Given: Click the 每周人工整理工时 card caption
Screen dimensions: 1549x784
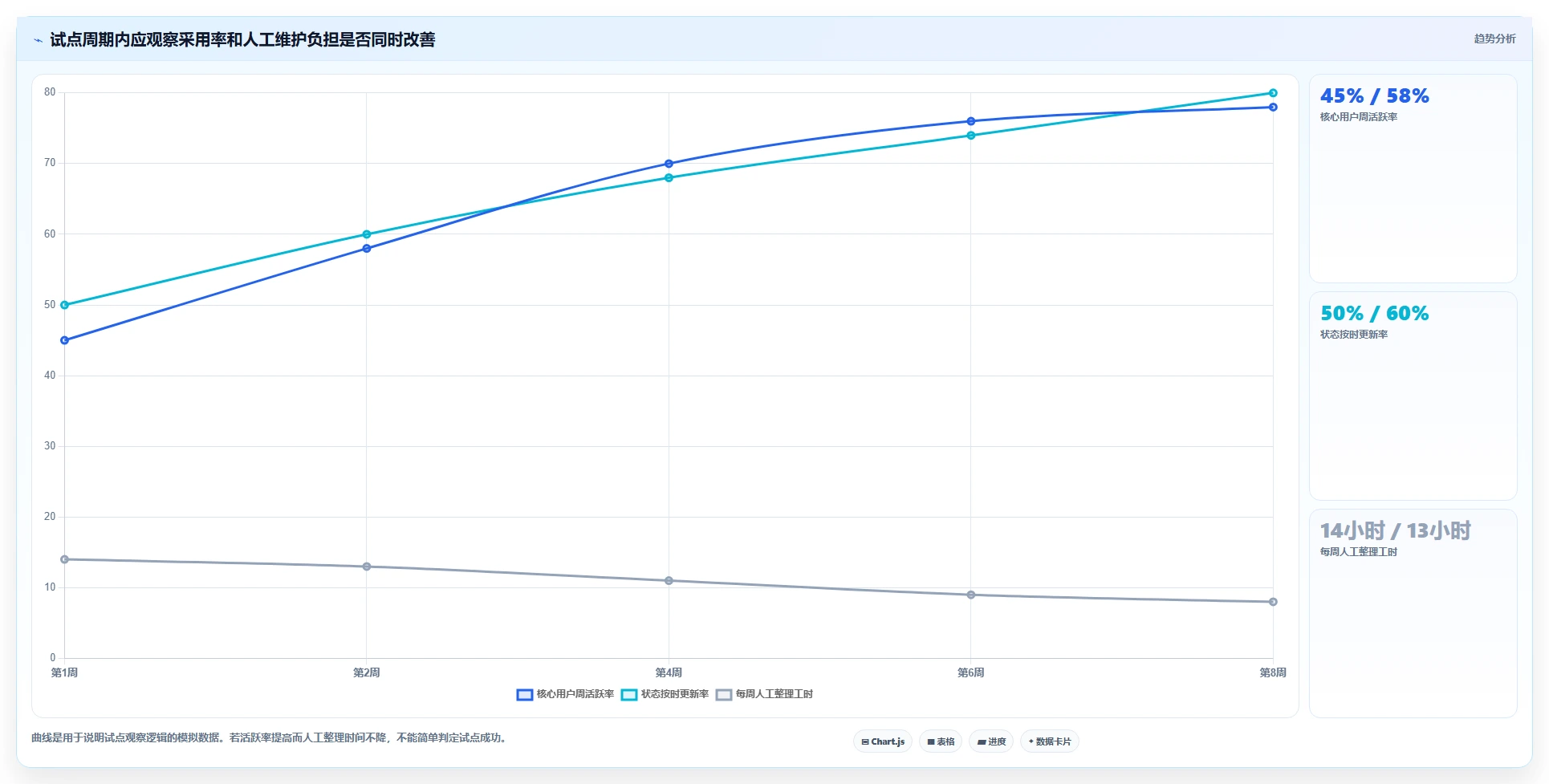Looking at the screenshot, I should 1359,552.
